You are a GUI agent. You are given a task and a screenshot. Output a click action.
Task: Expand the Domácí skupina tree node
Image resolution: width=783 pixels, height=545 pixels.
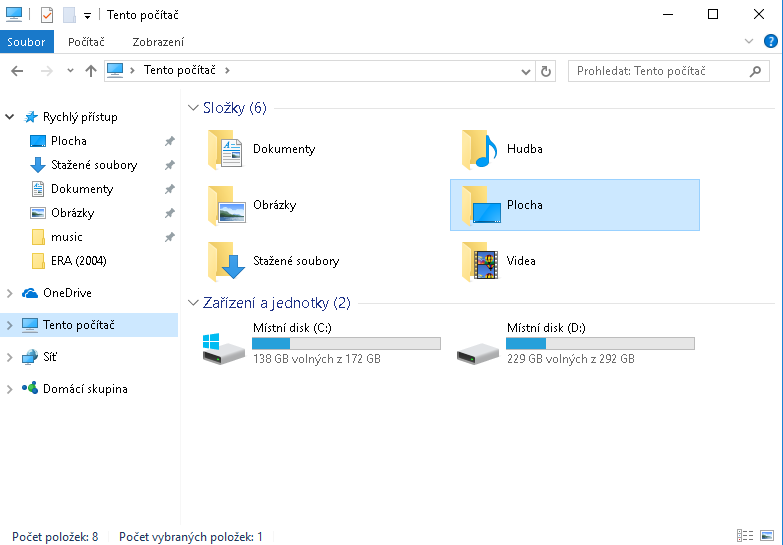pyautogui.click(x=9, y=389)
